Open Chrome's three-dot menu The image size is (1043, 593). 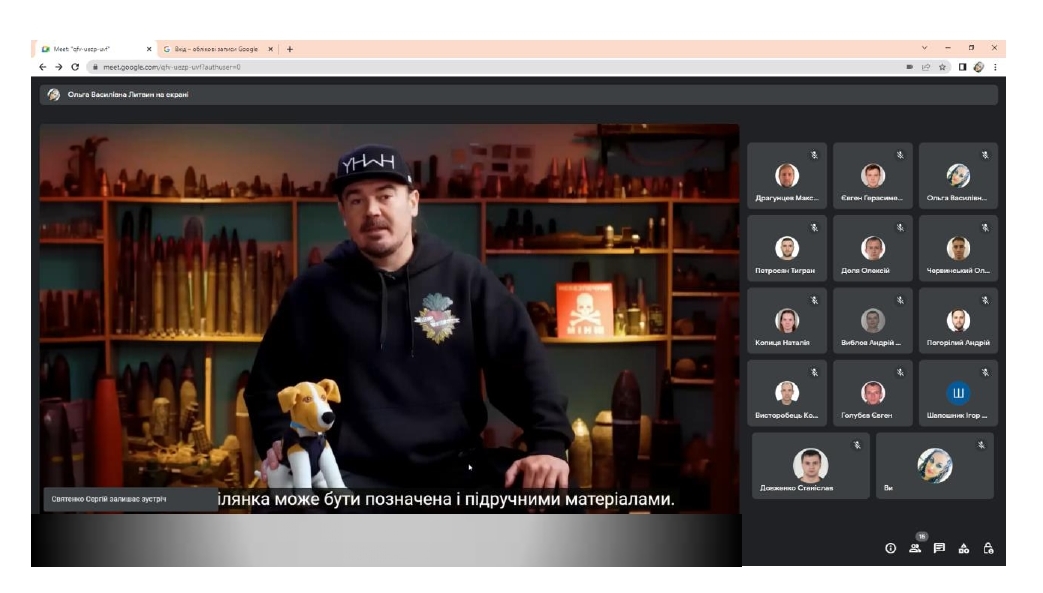point(995,67)
